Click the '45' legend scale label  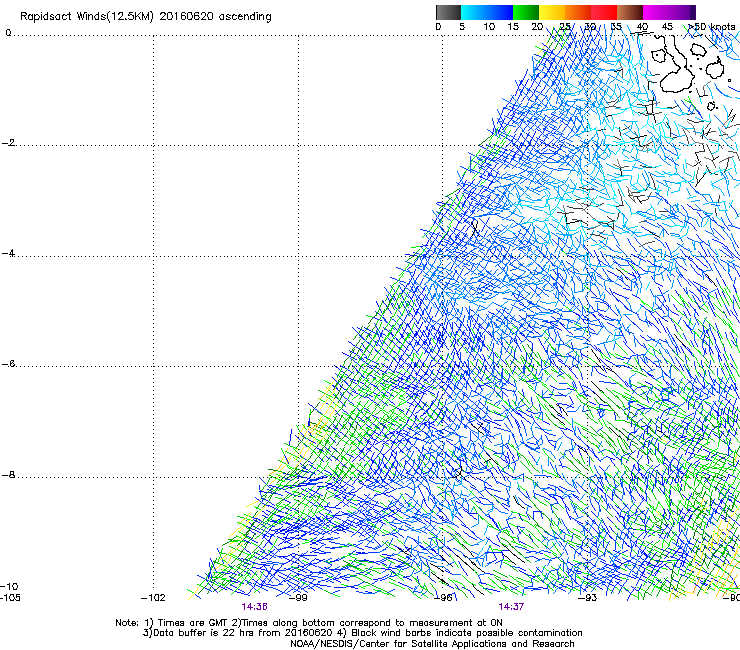pos(667,27)
